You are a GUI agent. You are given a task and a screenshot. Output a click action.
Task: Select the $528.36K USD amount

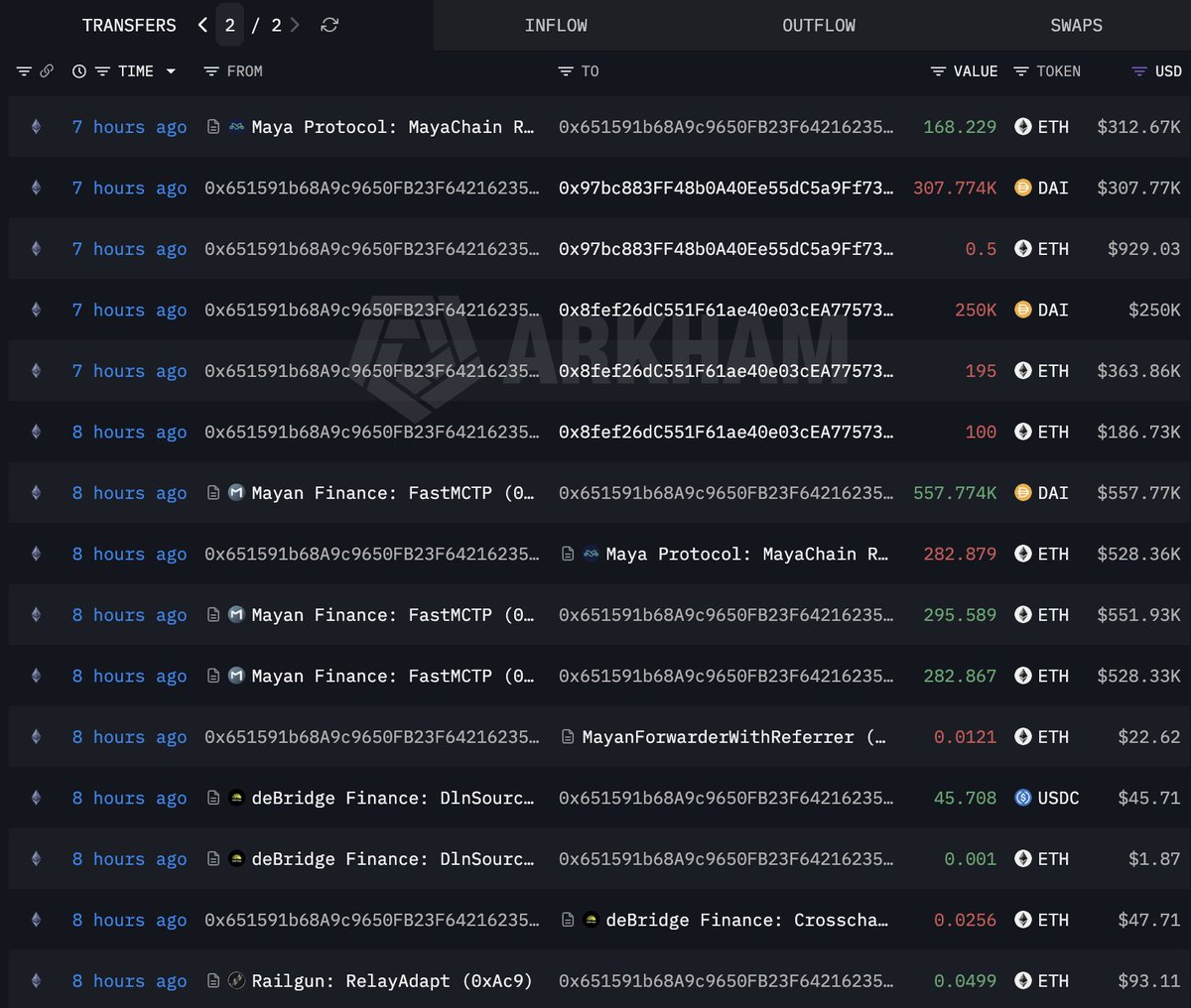(1138, 554)
